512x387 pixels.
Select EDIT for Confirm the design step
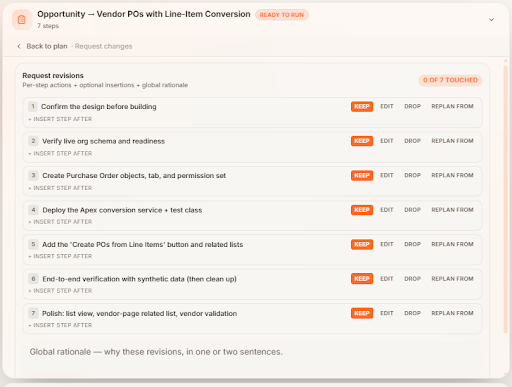point(387,106)
